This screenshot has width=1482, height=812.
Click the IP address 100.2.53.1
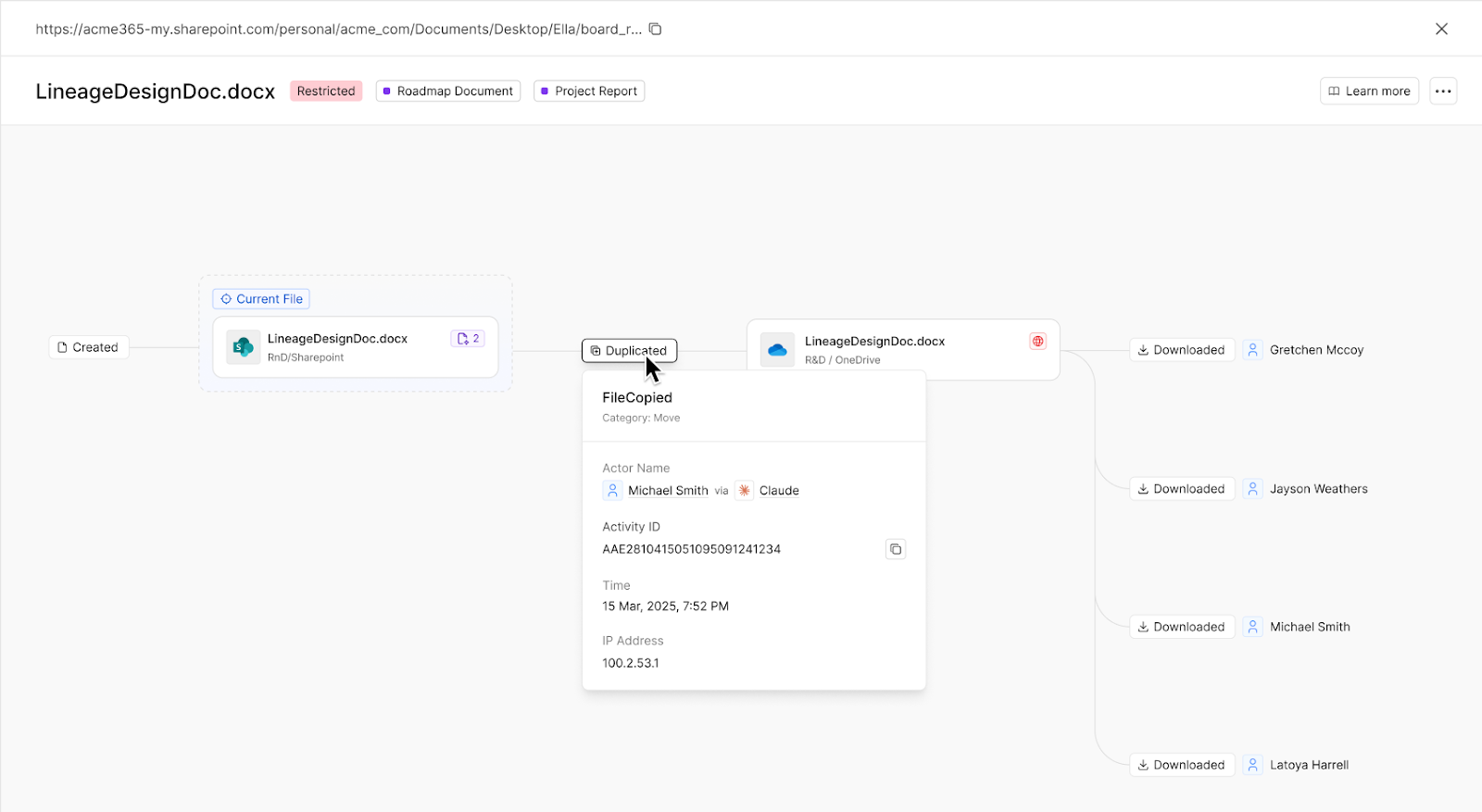[x=631, y=663]
